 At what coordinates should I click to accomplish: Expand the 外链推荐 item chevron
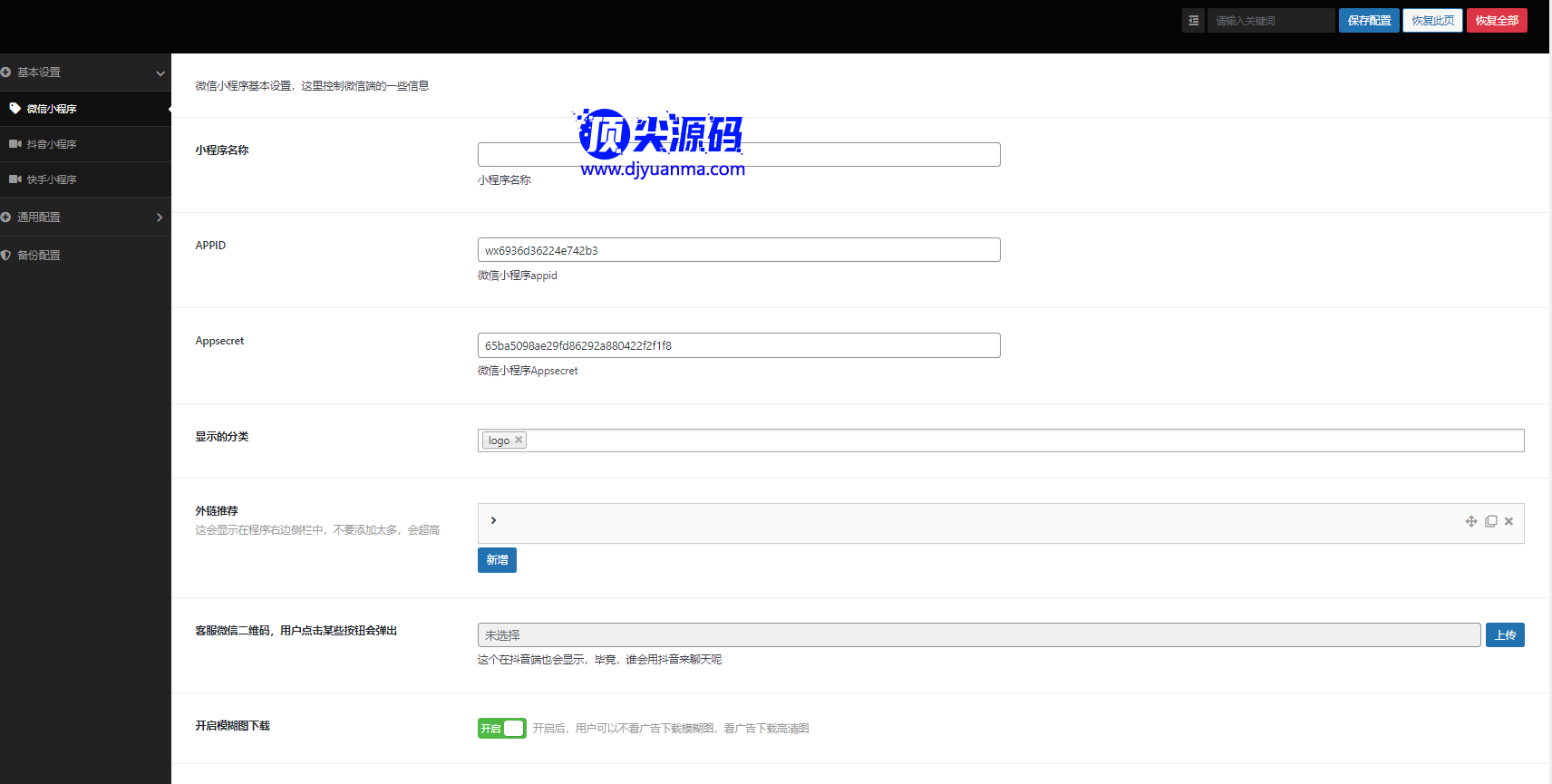point(493,520)
